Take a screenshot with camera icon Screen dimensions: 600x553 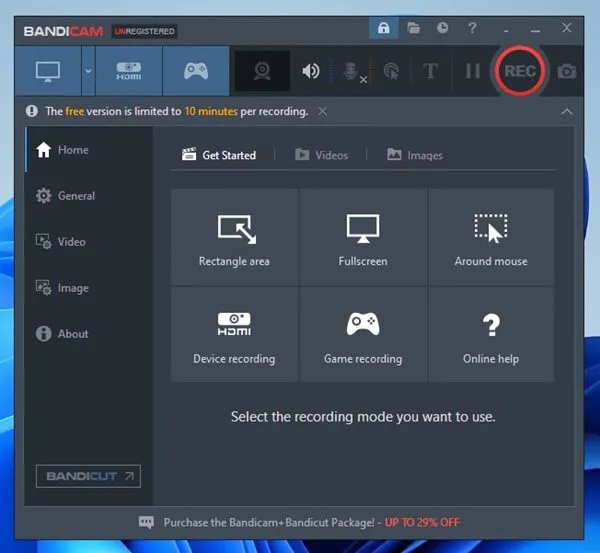point(567,71)
